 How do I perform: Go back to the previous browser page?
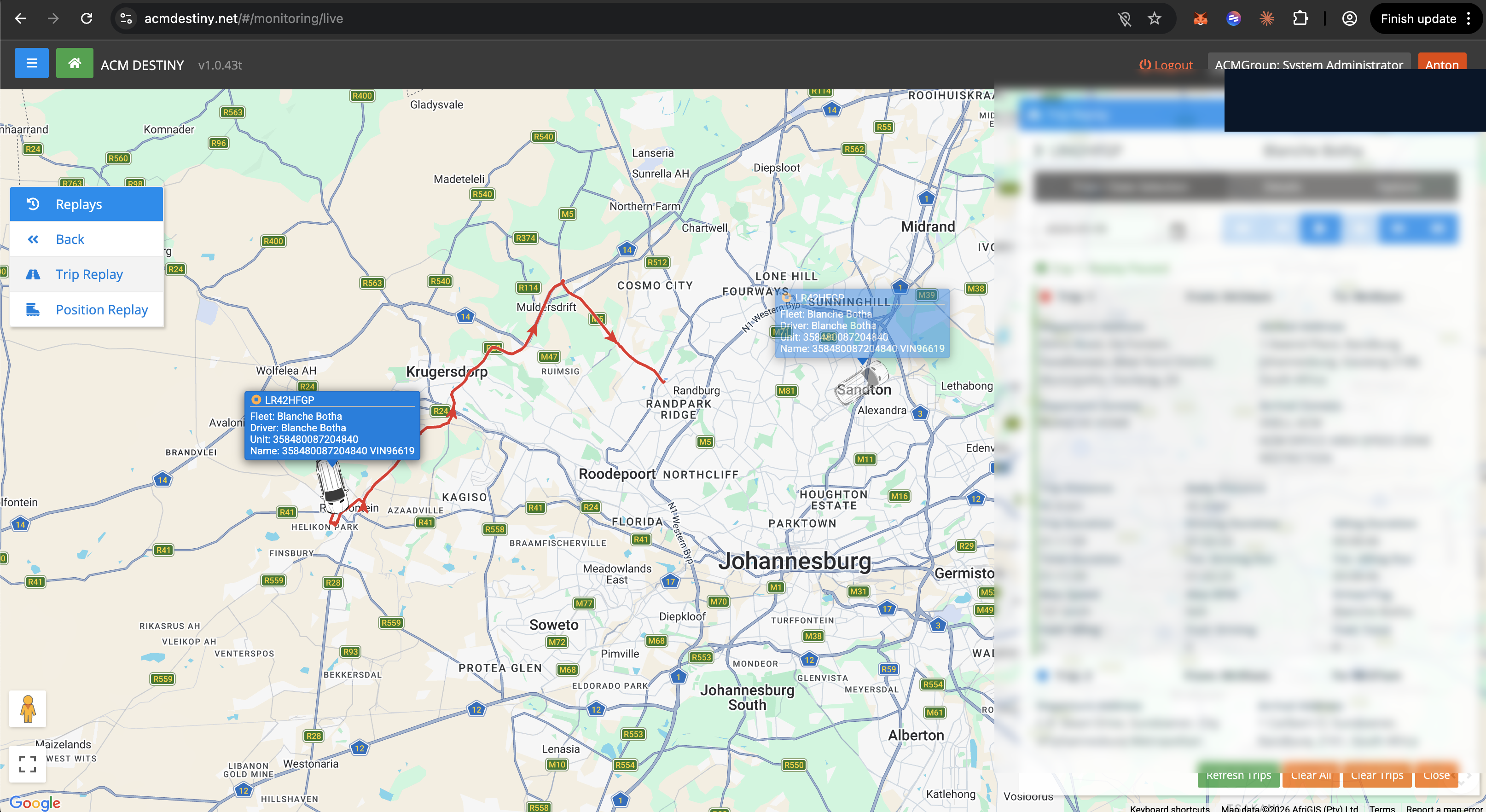coord(20,18)
